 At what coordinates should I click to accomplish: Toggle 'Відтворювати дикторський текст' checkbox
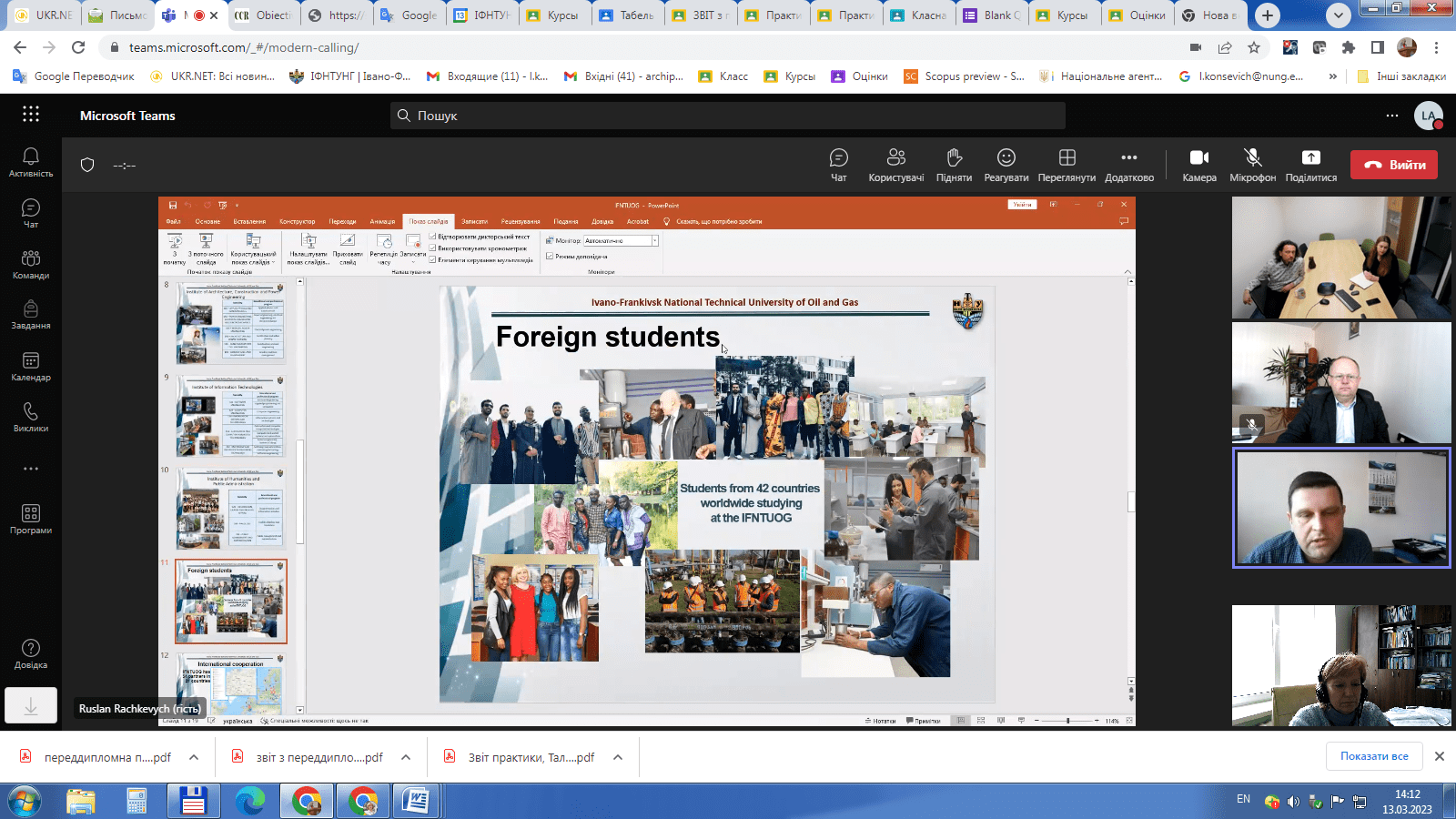point(433,237)
